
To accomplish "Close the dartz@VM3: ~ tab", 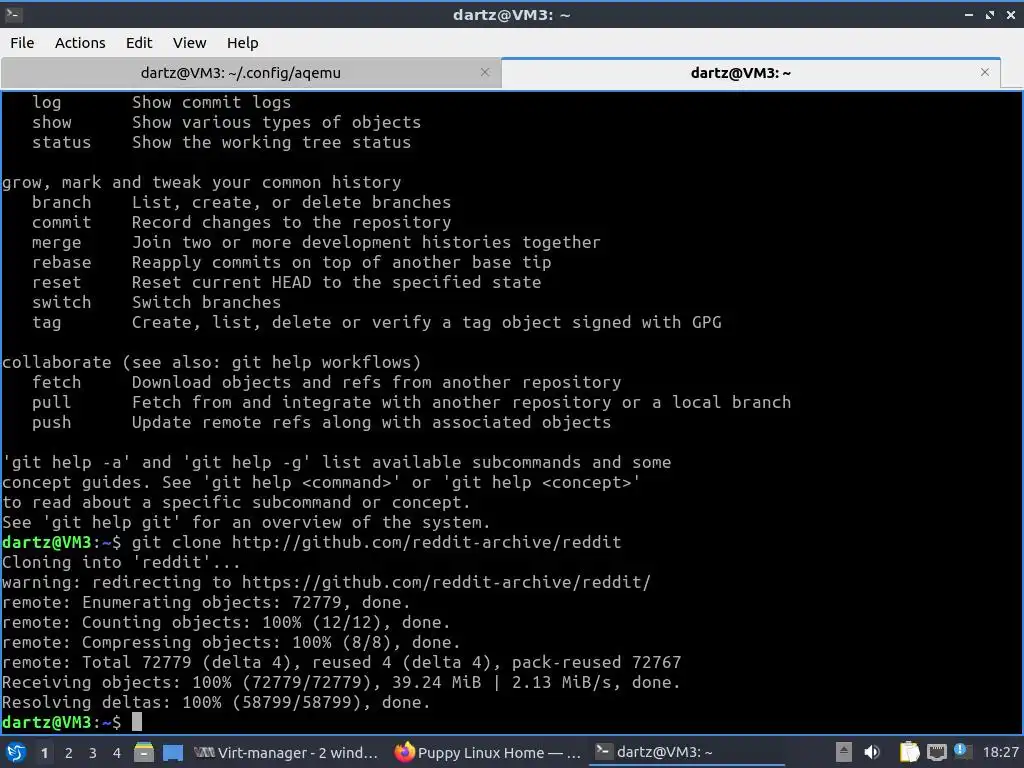I will pos(985,72).
